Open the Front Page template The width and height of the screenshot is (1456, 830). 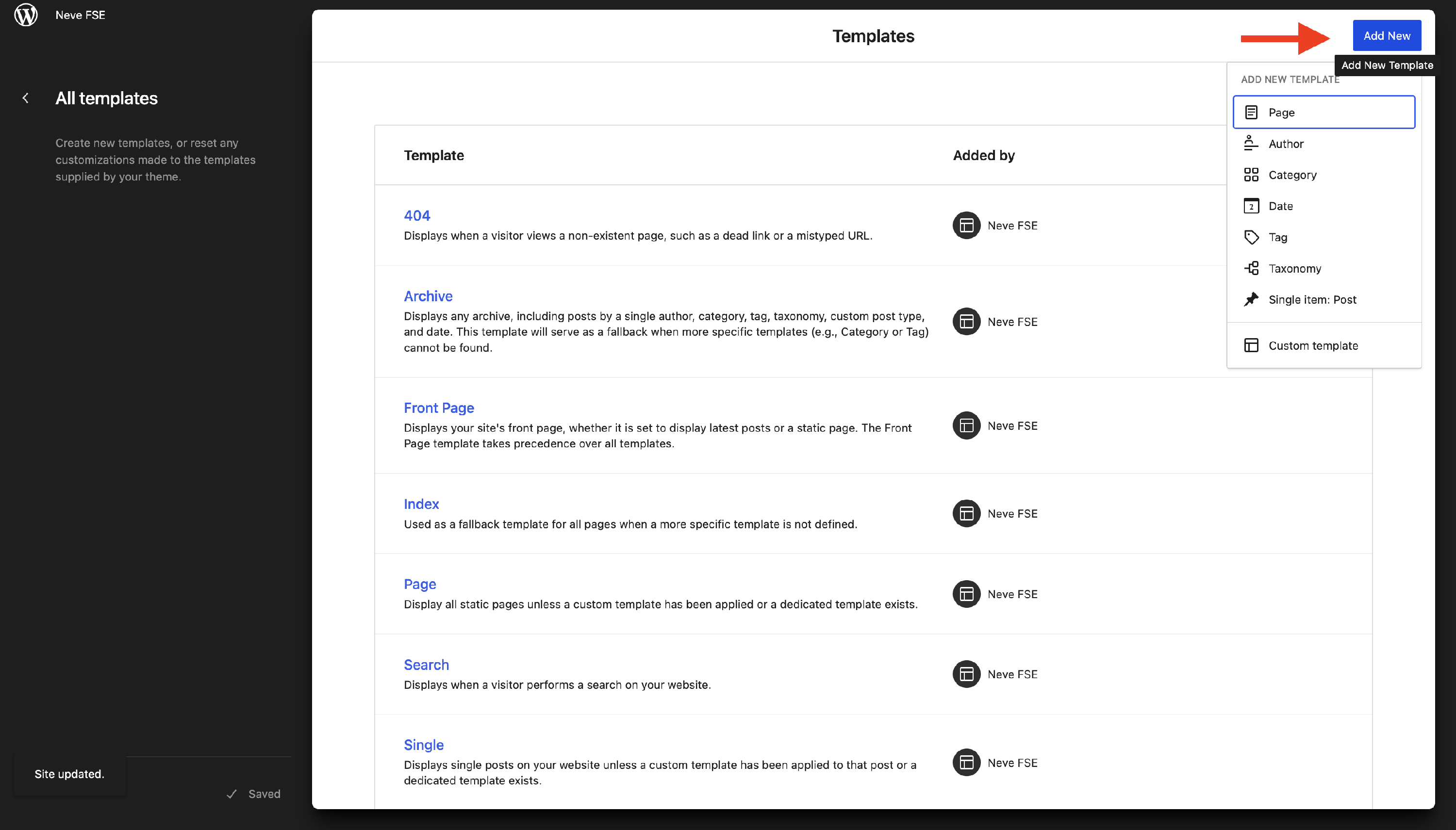tap(439, 407)
